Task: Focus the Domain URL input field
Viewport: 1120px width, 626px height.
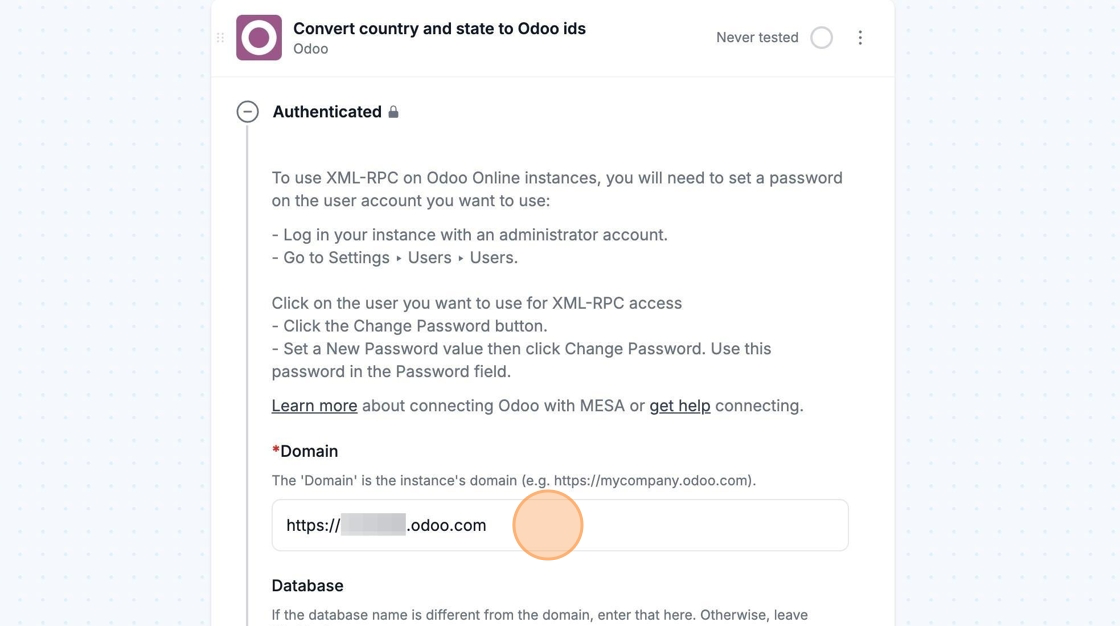Action: (560, 525)
